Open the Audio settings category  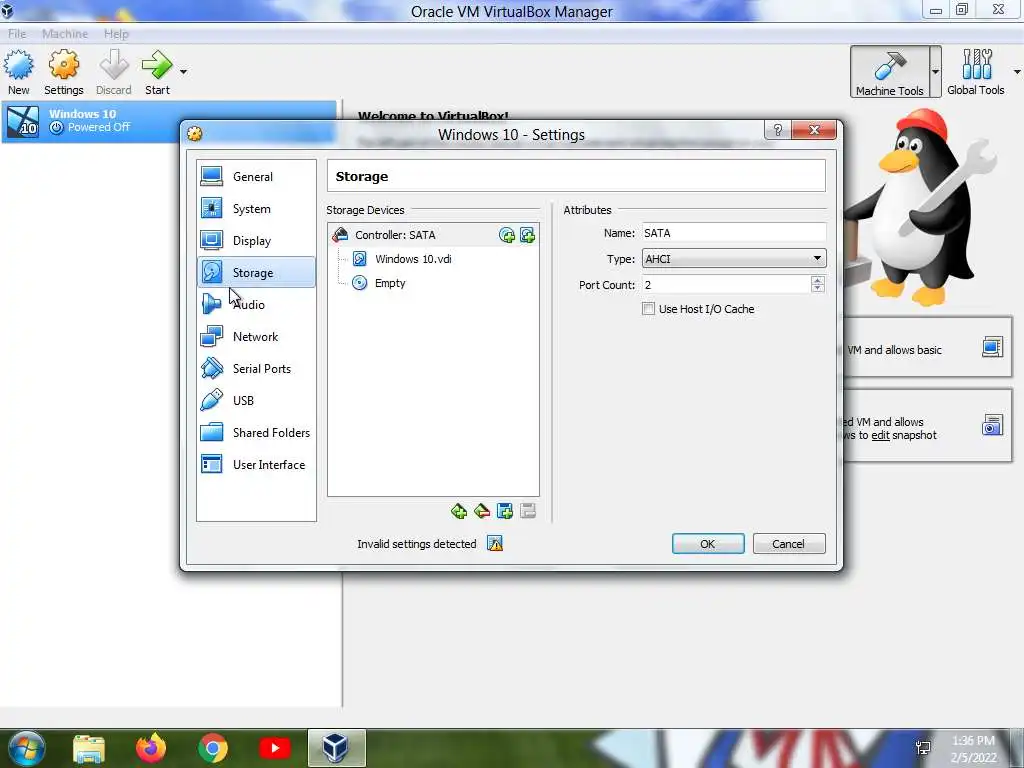click(256, 304)
